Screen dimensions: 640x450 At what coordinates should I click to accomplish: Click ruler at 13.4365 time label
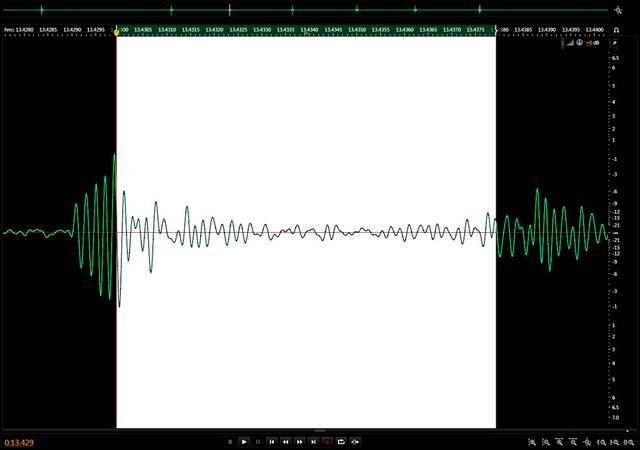point(428,30)
